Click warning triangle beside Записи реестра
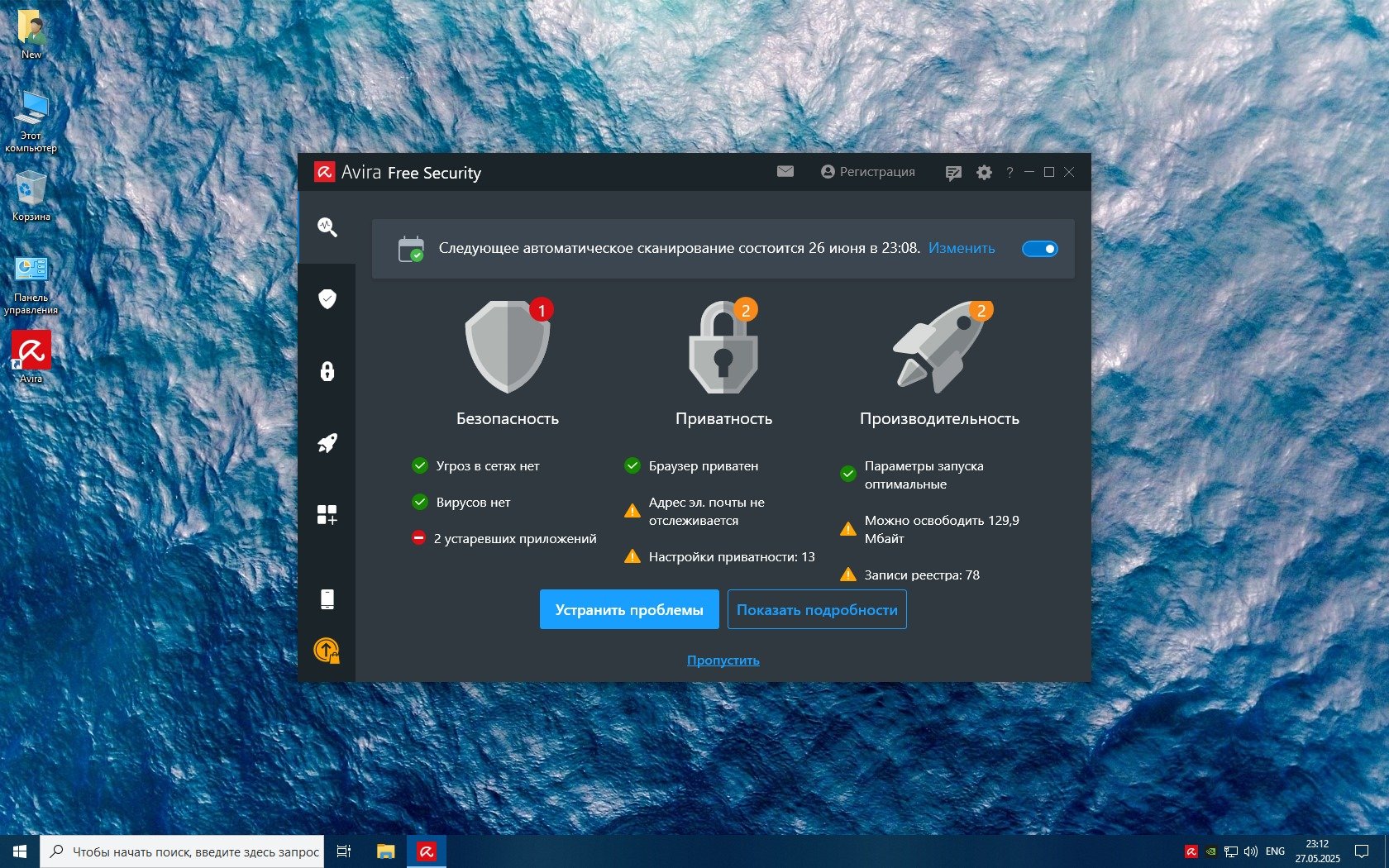 (848, 575)
